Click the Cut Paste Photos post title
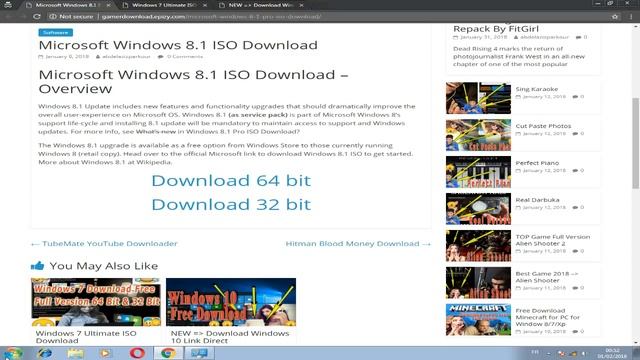This screenshot has height=360, width=640. click(543, 126)
